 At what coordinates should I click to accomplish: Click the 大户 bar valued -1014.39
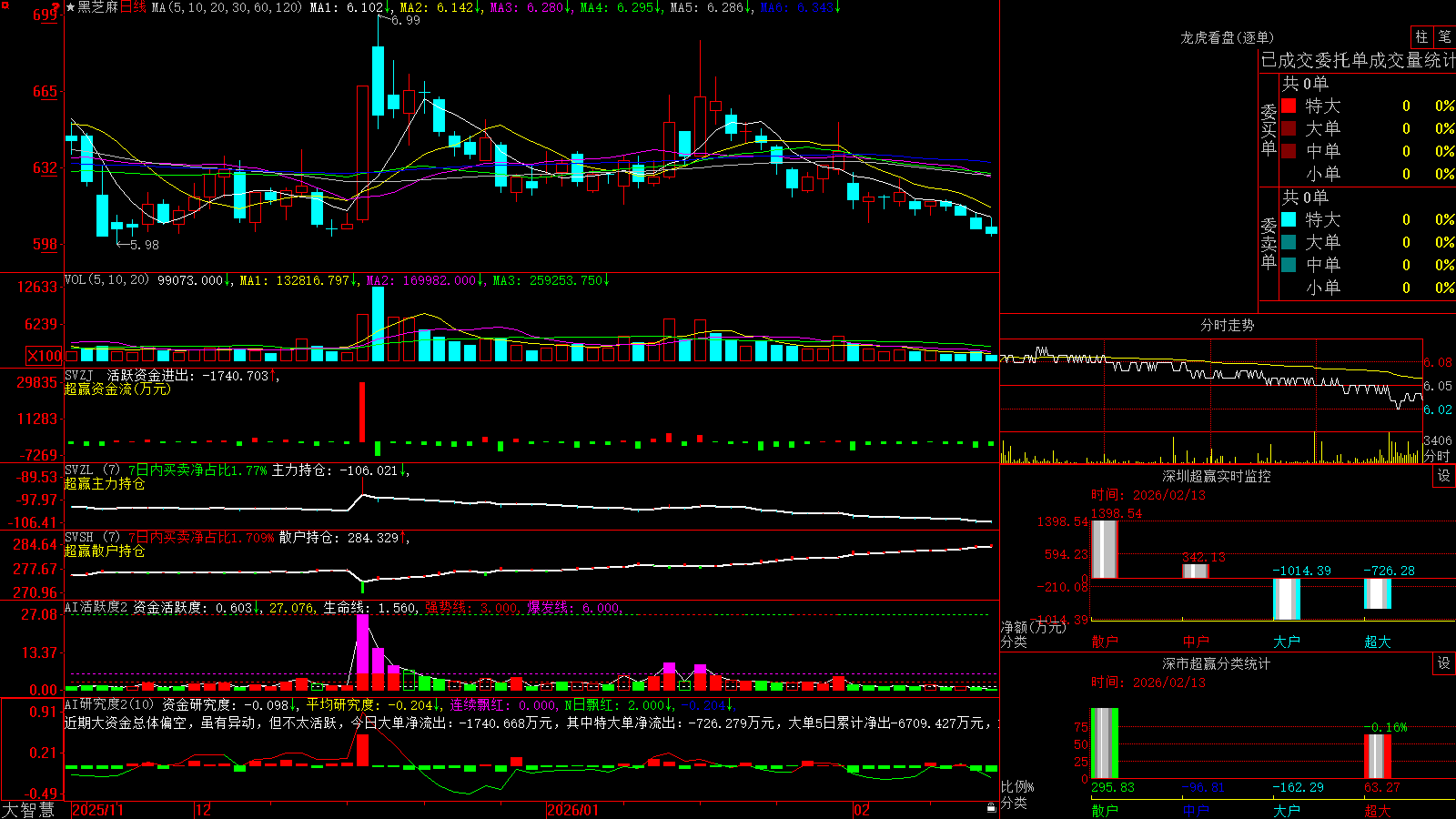point(1287,599)
